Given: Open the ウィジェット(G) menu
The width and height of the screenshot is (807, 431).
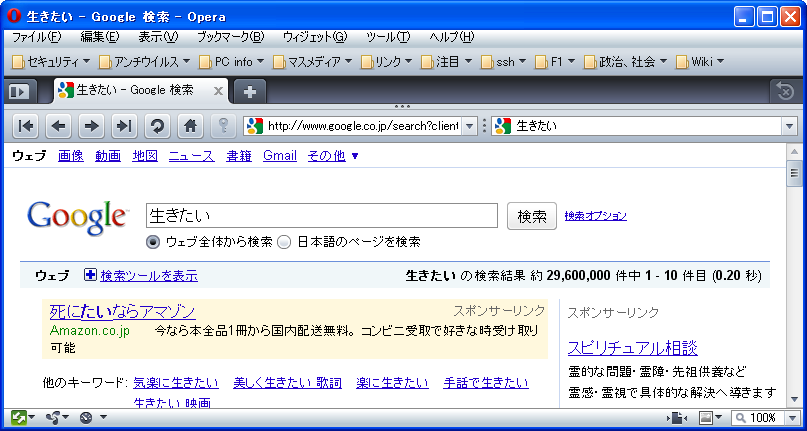Looking at the screenshot, I should point(315,37).
